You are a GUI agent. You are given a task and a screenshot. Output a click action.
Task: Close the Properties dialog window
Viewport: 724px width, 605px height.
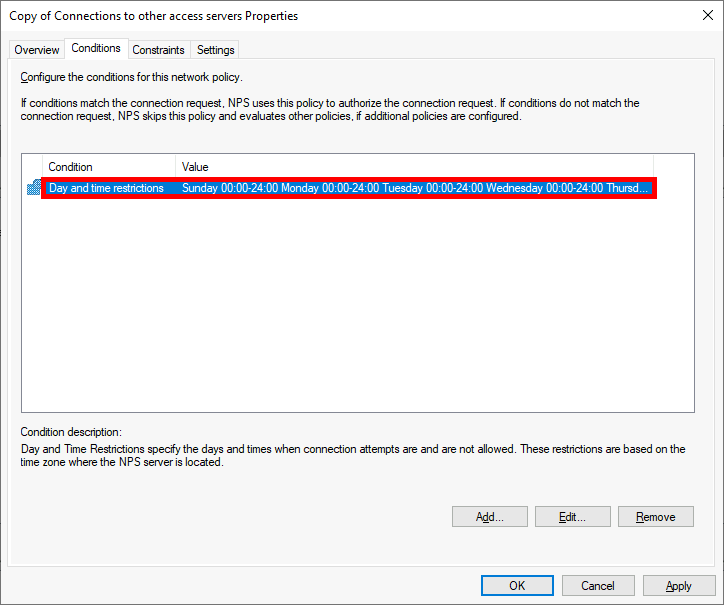tap(708, 15)
